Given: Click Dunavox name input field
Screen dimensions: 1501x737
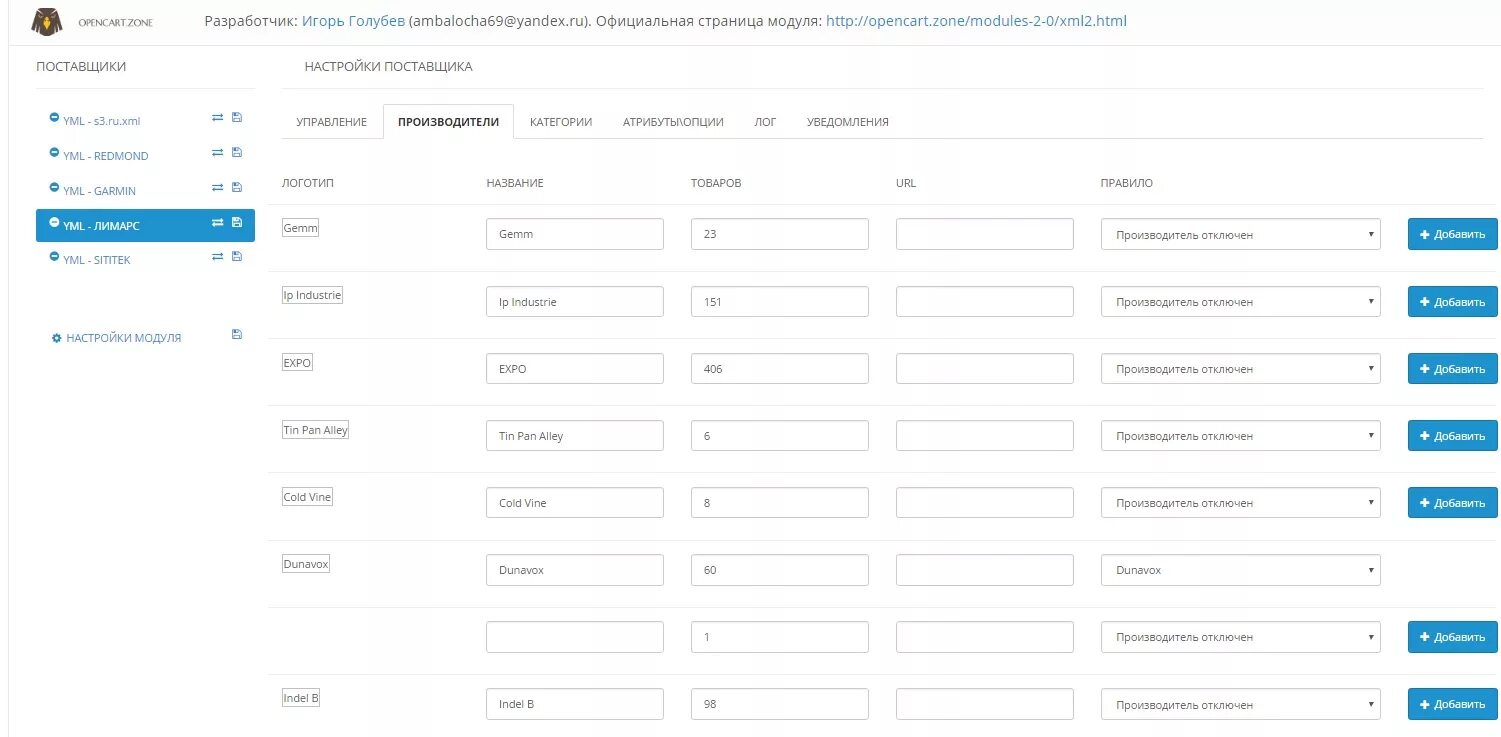Looking at the screenshot, I should click(575, 569).
